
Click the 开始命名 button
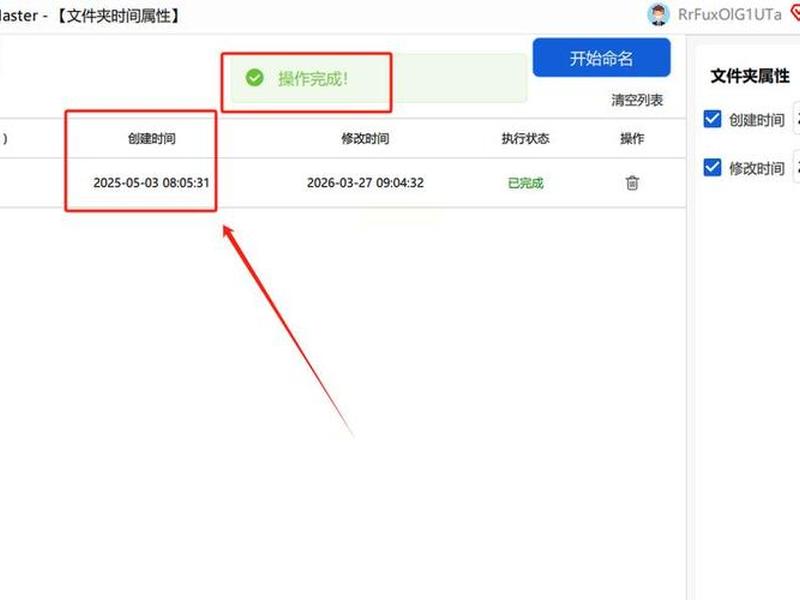[602, 58]
